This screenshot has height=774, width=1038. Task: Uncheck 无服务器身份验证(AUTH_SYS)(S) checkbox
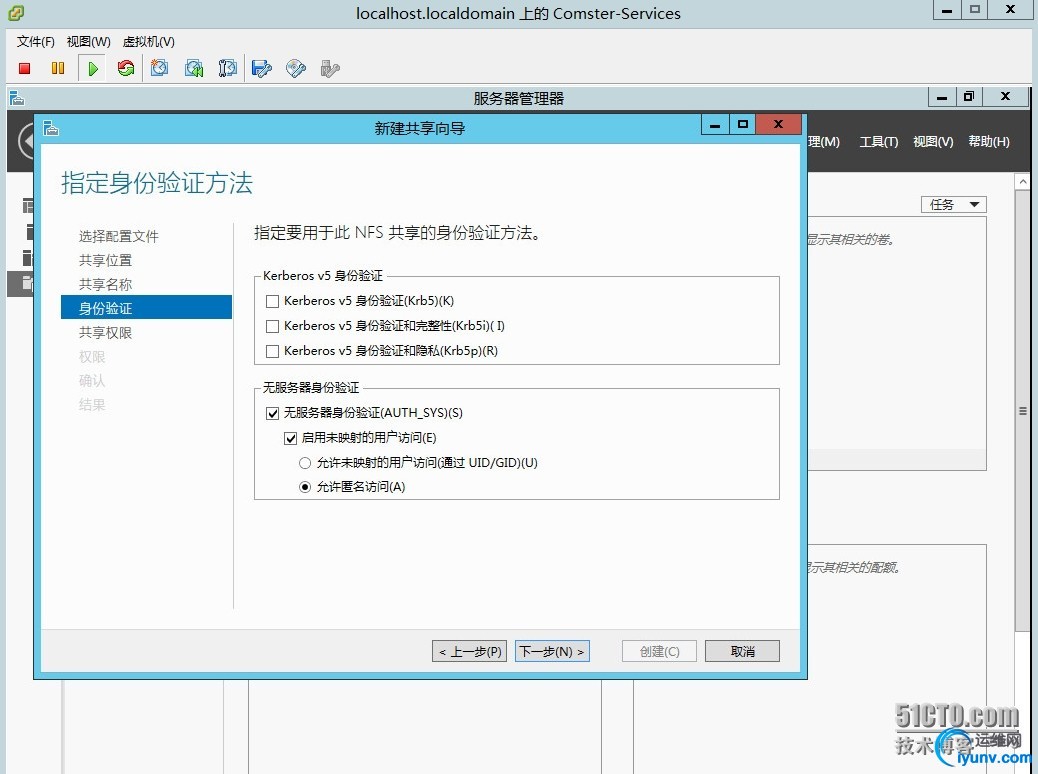(x=272, y=413)
